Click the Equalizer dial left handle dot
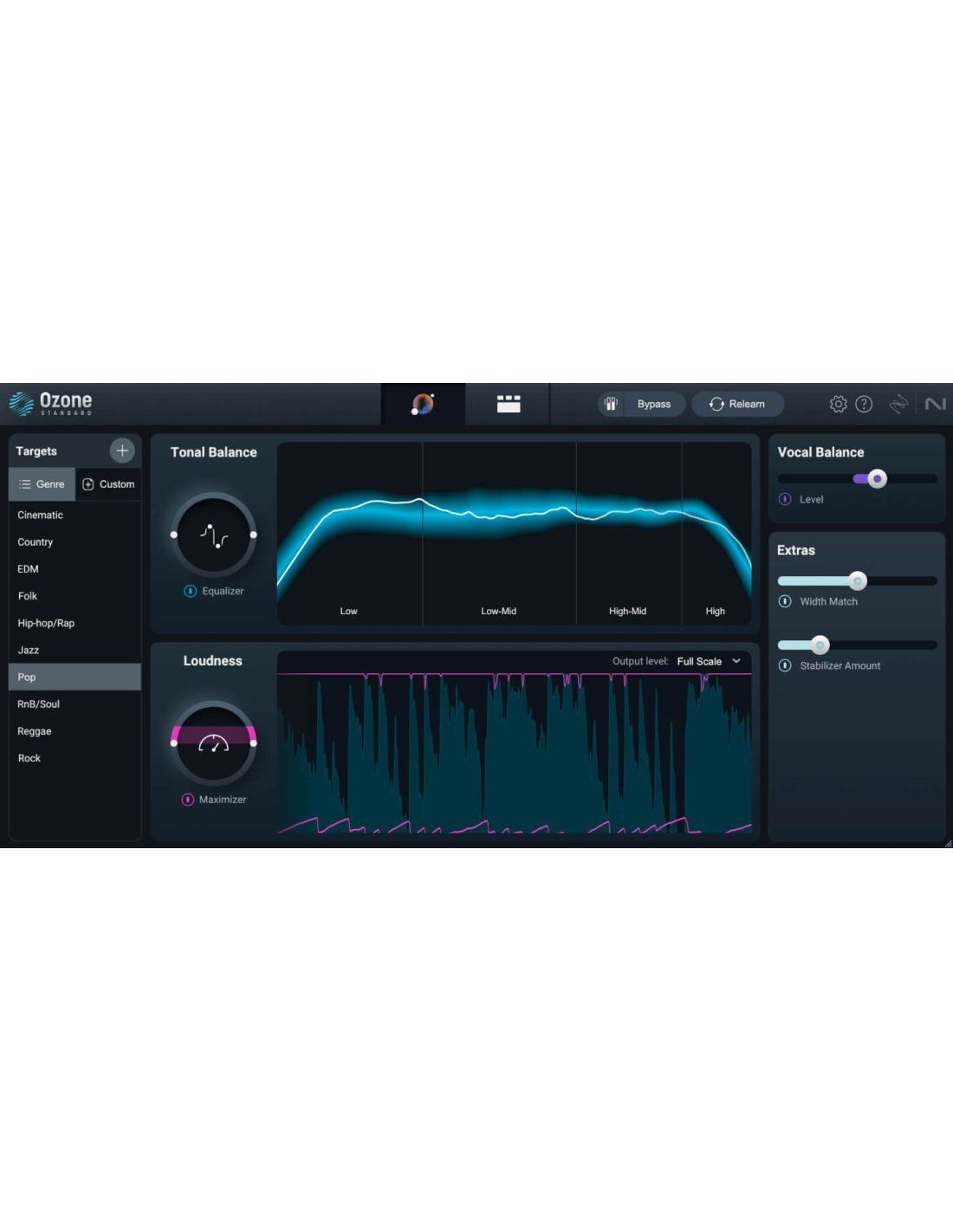Image resolution: width=953 pixels, height=1232 pixels. [x=174, y=535]
